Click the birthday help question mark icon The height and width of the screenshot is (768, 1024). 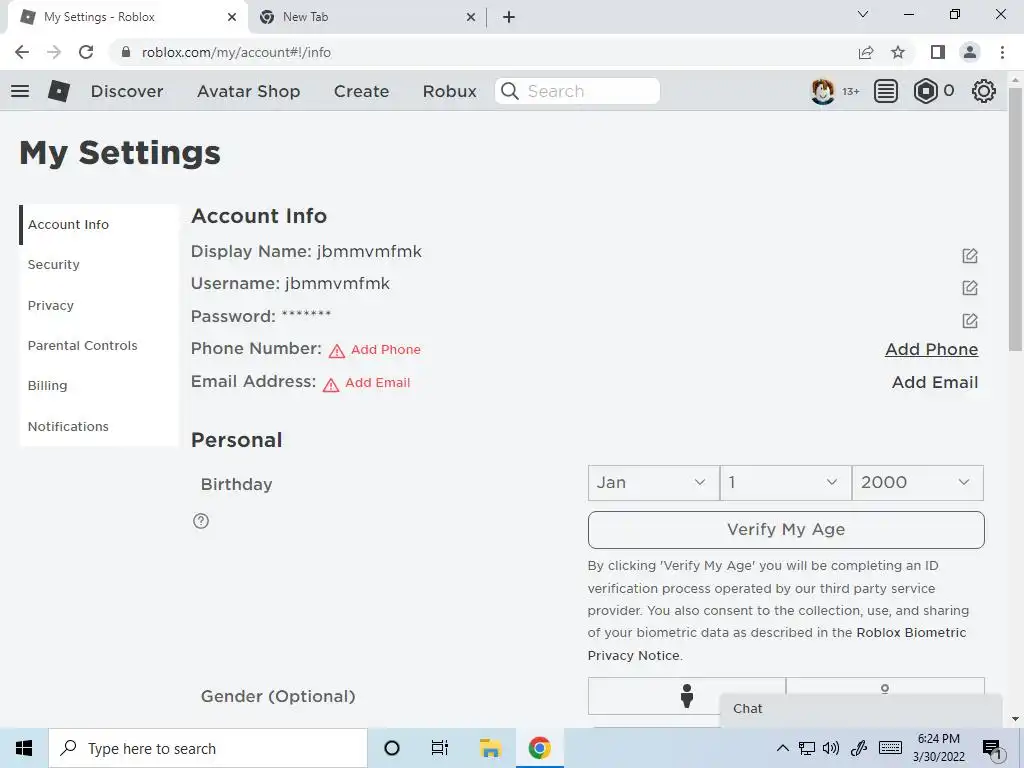click(x=201, y=521)
